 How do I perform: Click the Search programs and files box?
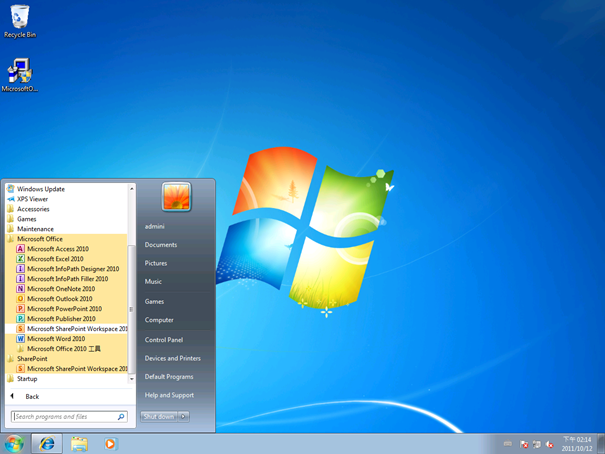click(69, 417)
